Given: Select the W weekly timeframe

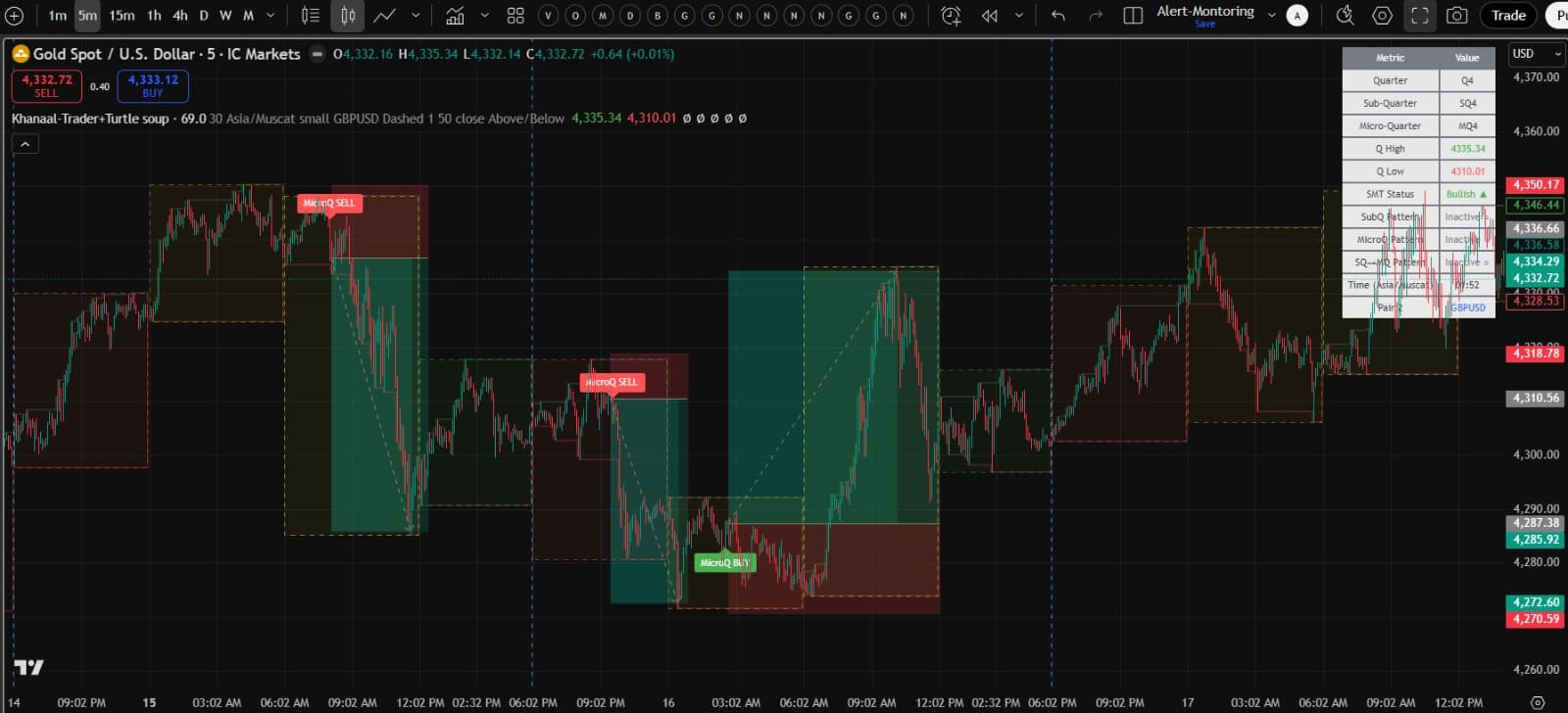Looking at the screenshot, I should [225, 16].
